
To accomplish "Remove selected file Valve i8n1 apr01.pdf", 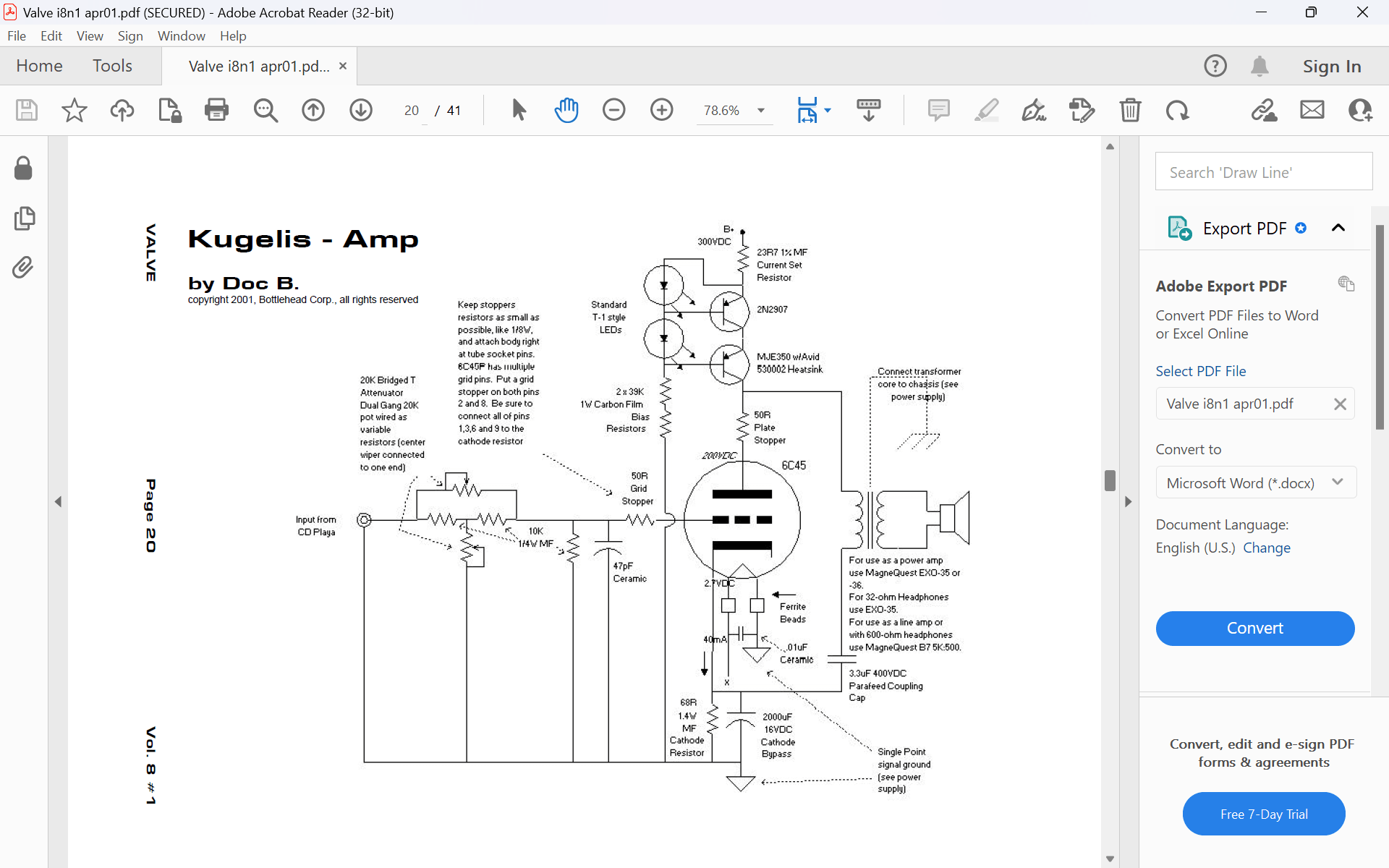I will click(1340, 404).
